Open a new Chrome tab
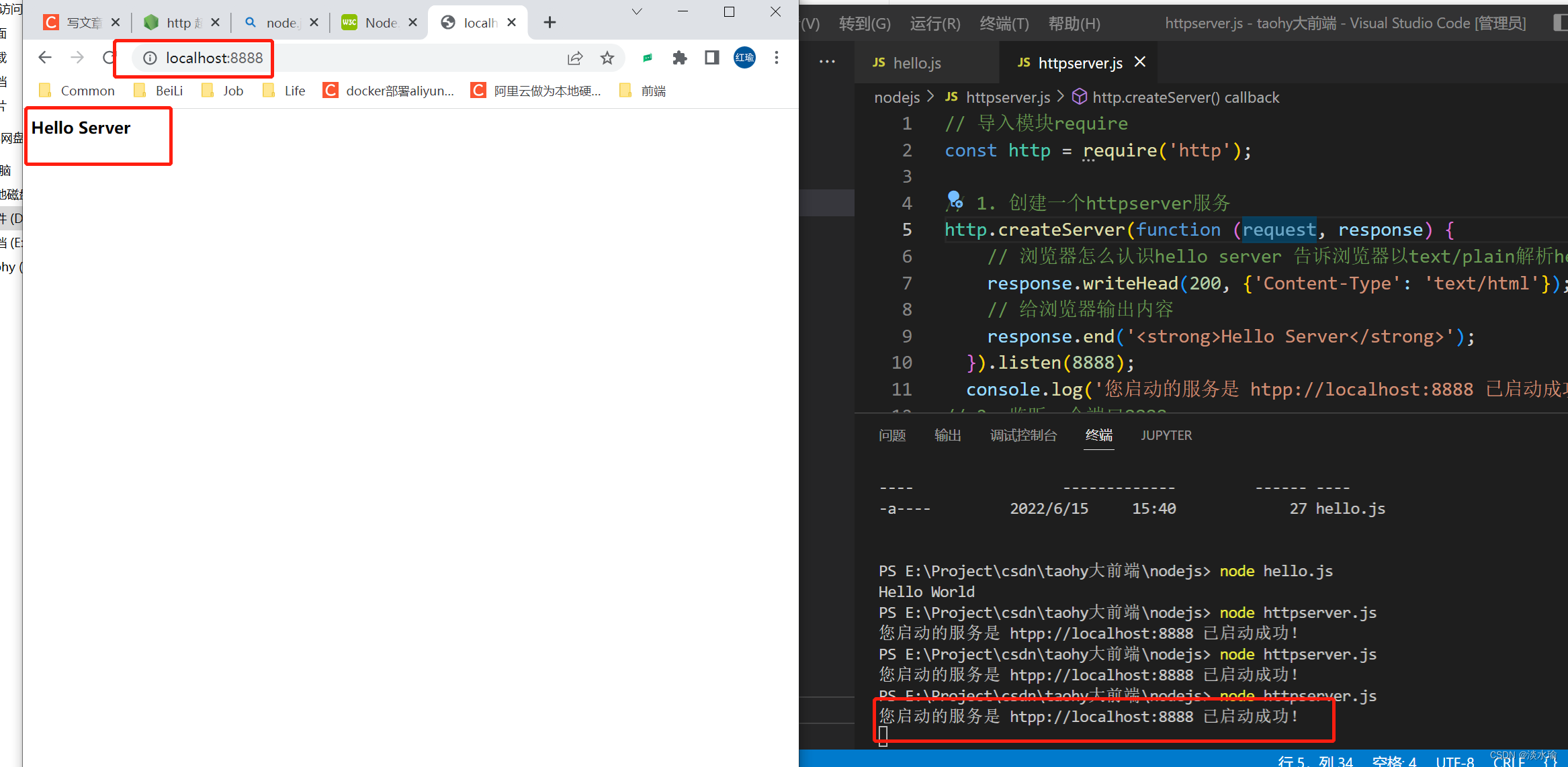Viewport: 1568px width, 767px height. (550, 22)
